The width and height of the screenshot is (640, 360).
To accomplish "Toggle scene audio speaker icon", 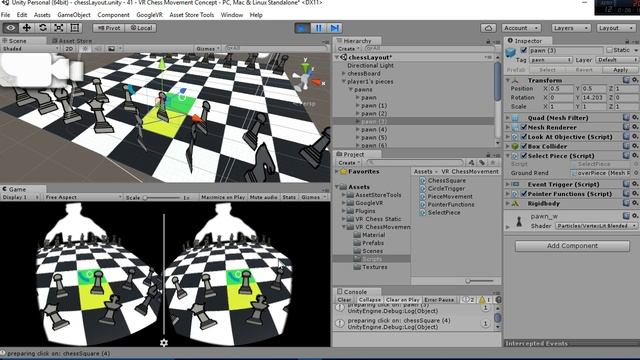I will pyautogui.click(x=98, y=49).
